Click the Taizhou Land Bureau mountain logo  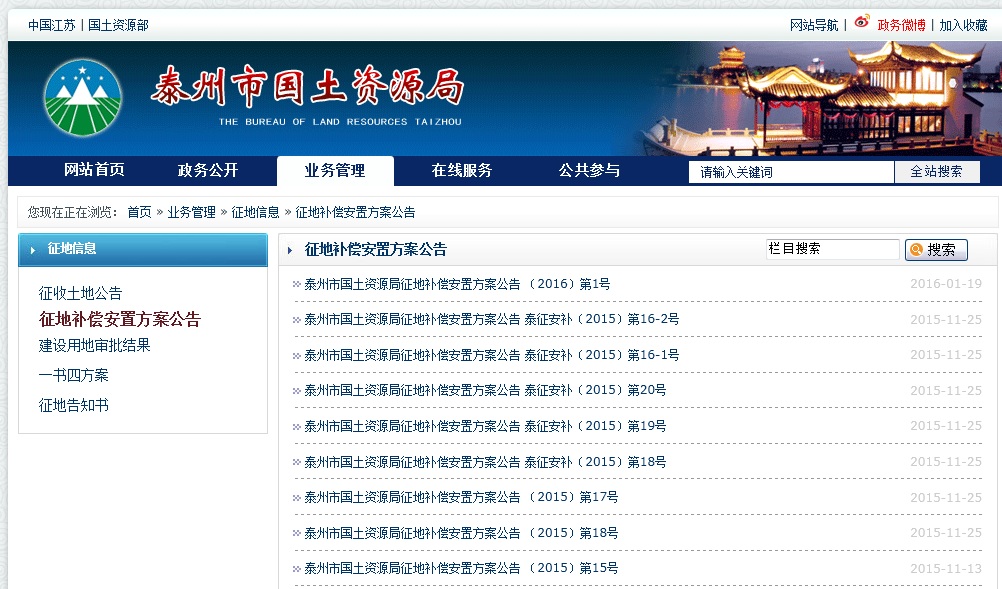tap(82, 98)
